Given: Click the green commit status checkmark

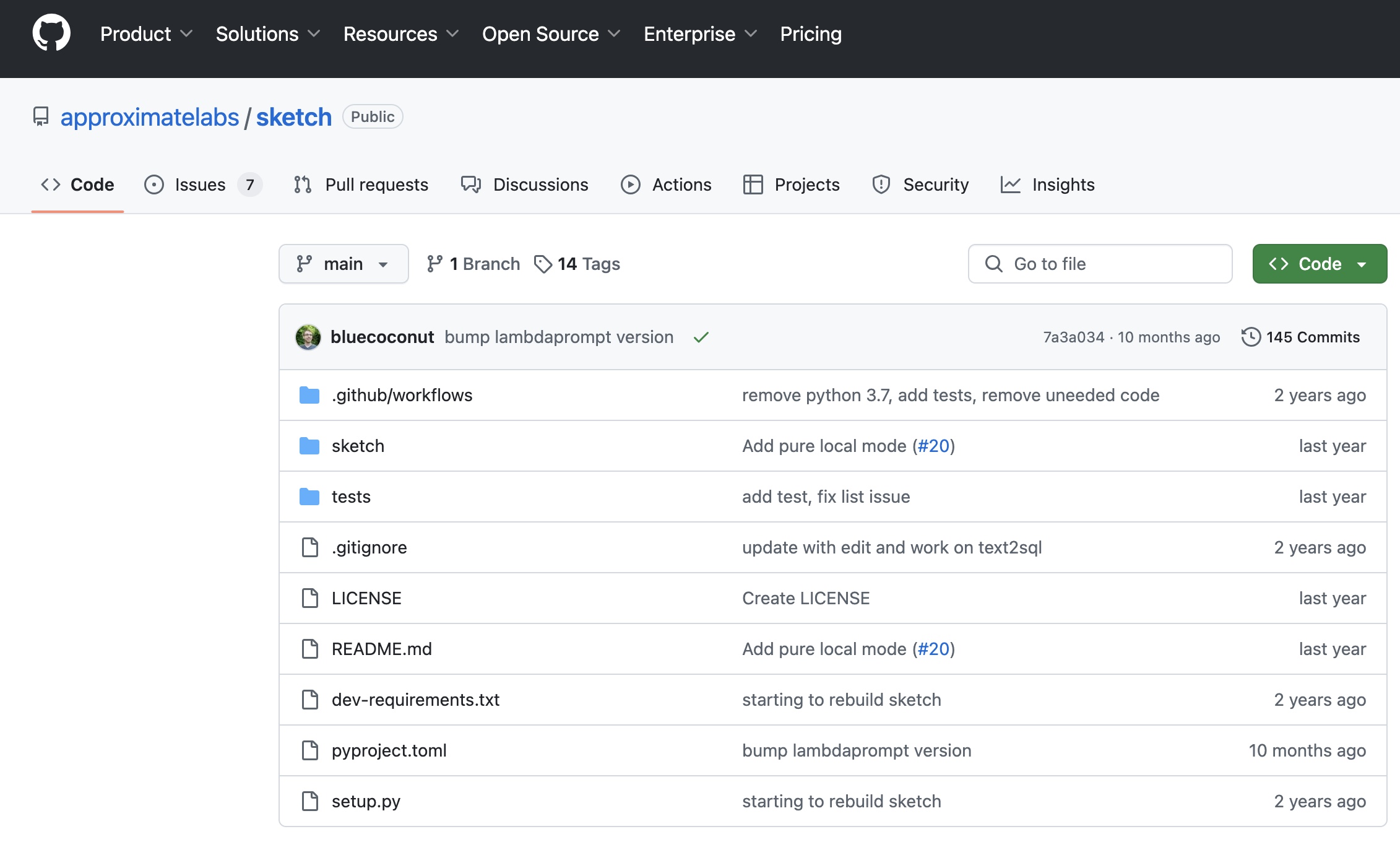Looking at the screenshot, I should click(x=701, y=337).
